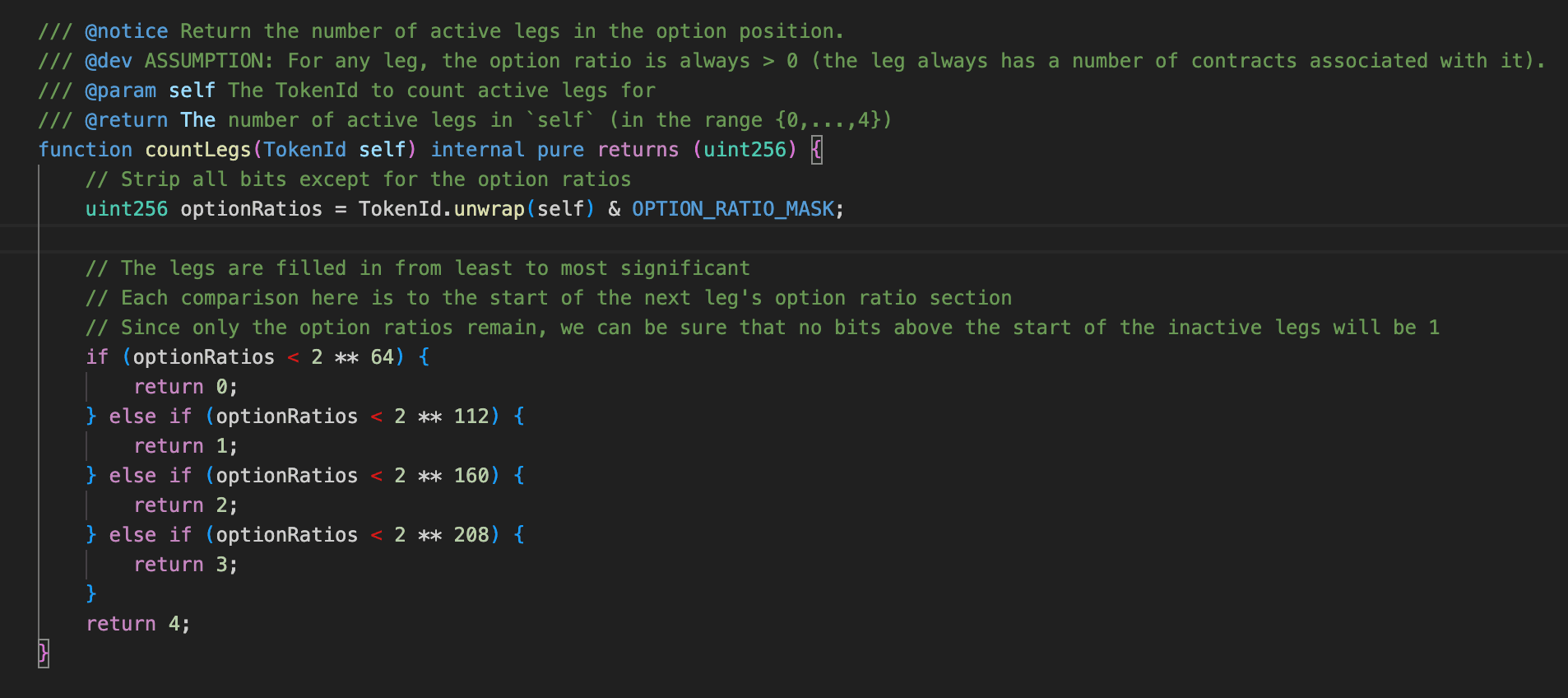Screen dimensions: 1568x698
Task: Click the OPTION_RATIO_MASK constant
Action: pos(733,209)
